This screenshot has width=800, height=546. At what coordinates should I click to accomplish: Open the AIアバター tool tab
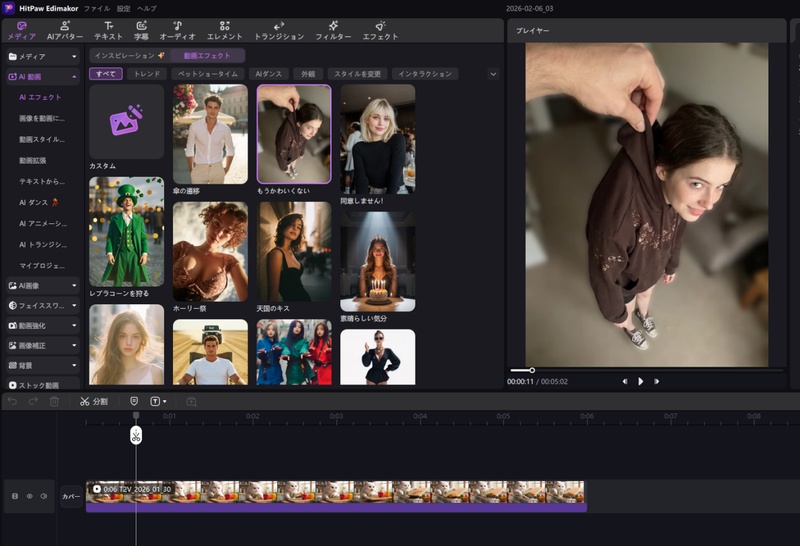click(65, 30)
